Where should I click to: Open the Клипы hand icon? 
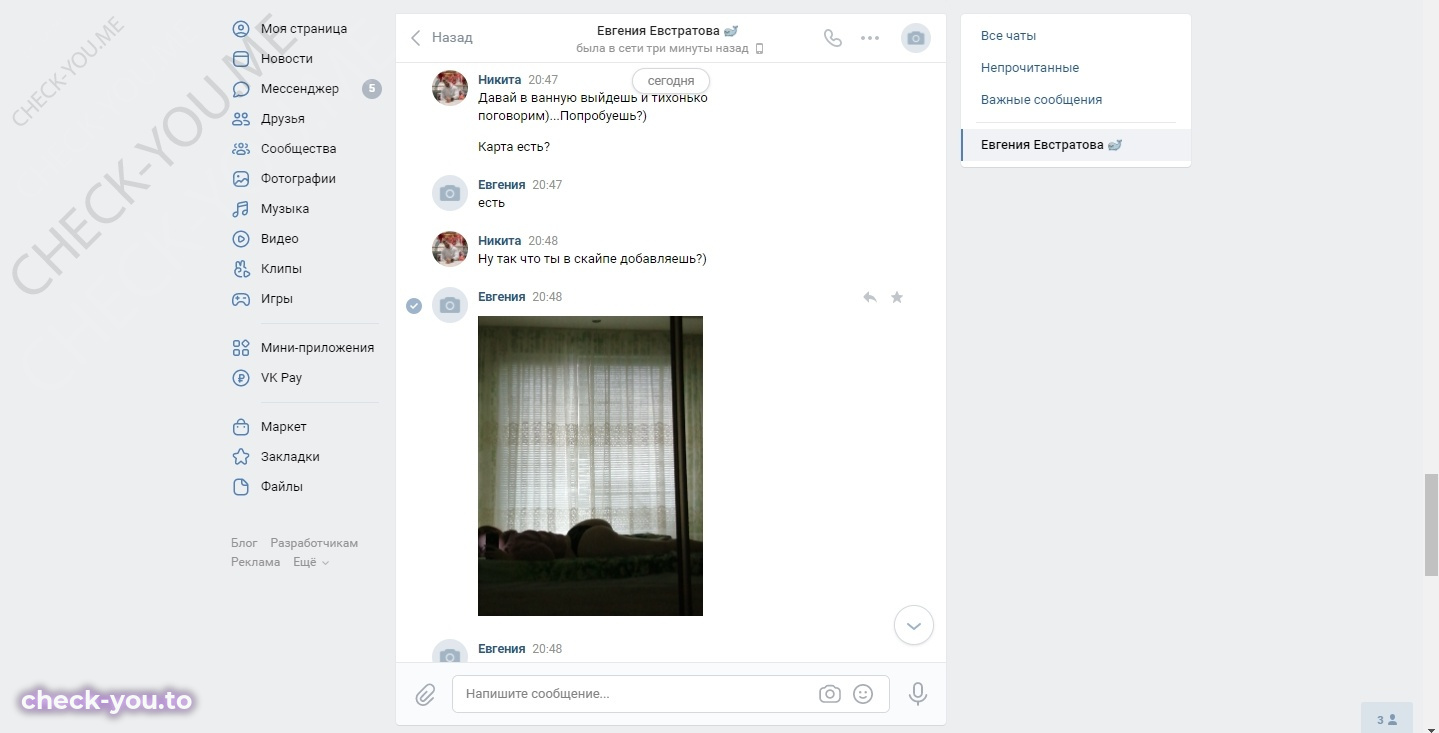pyautogui.click(x=241, y=269)
